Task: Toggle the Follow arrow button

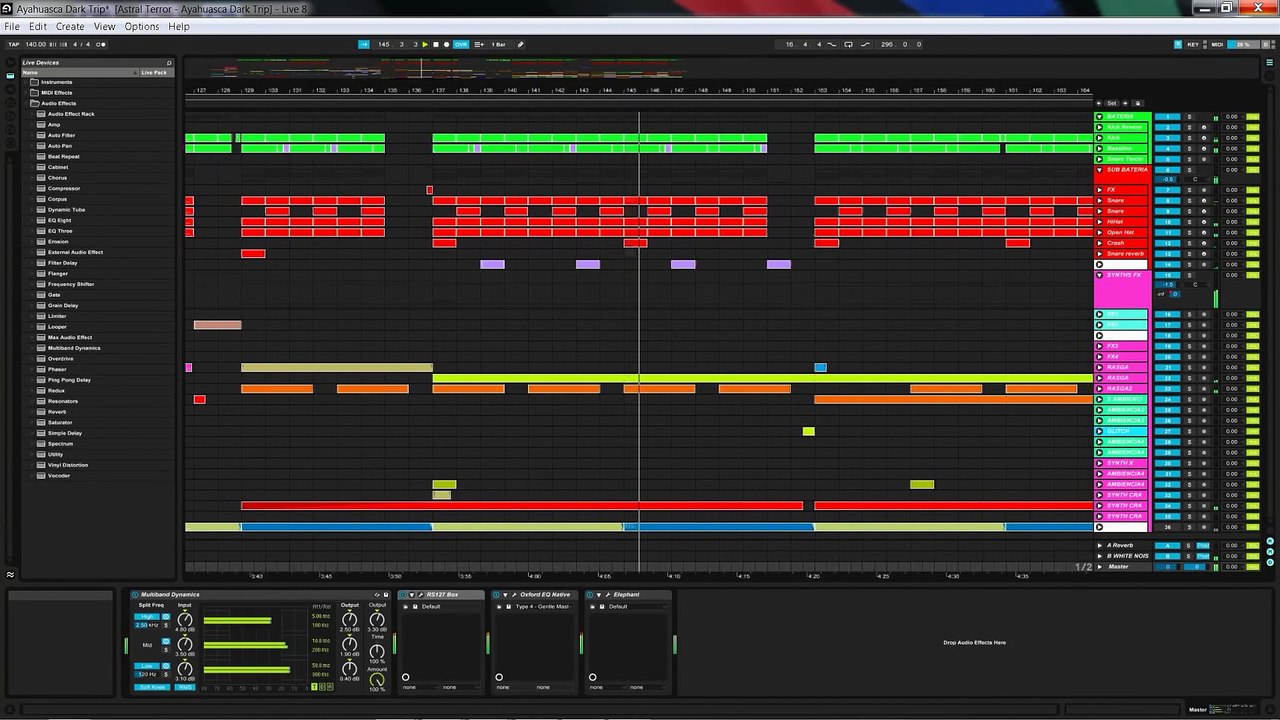Action: (364, 44)
